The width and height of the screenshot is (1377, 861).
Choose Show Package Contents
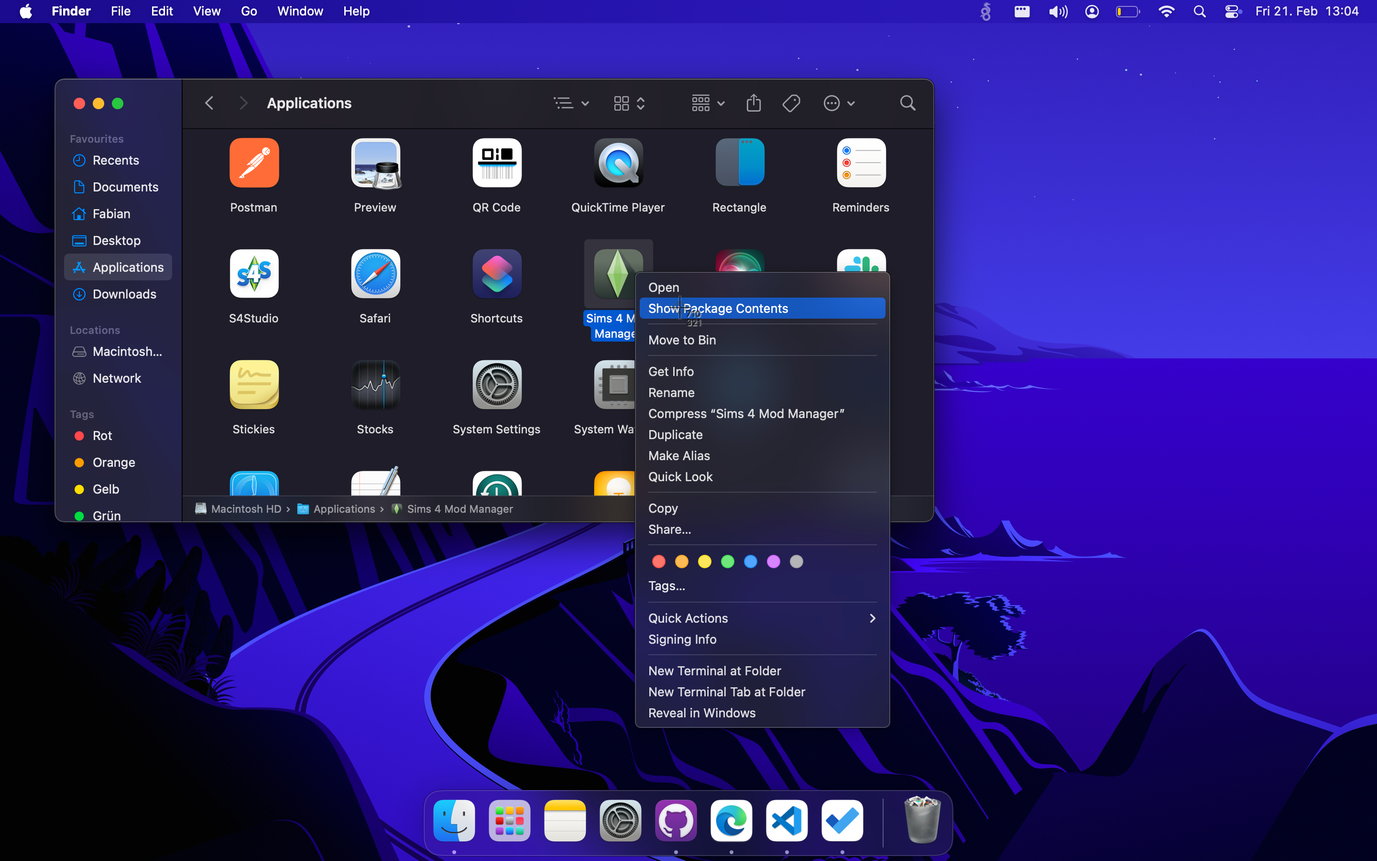762,308
